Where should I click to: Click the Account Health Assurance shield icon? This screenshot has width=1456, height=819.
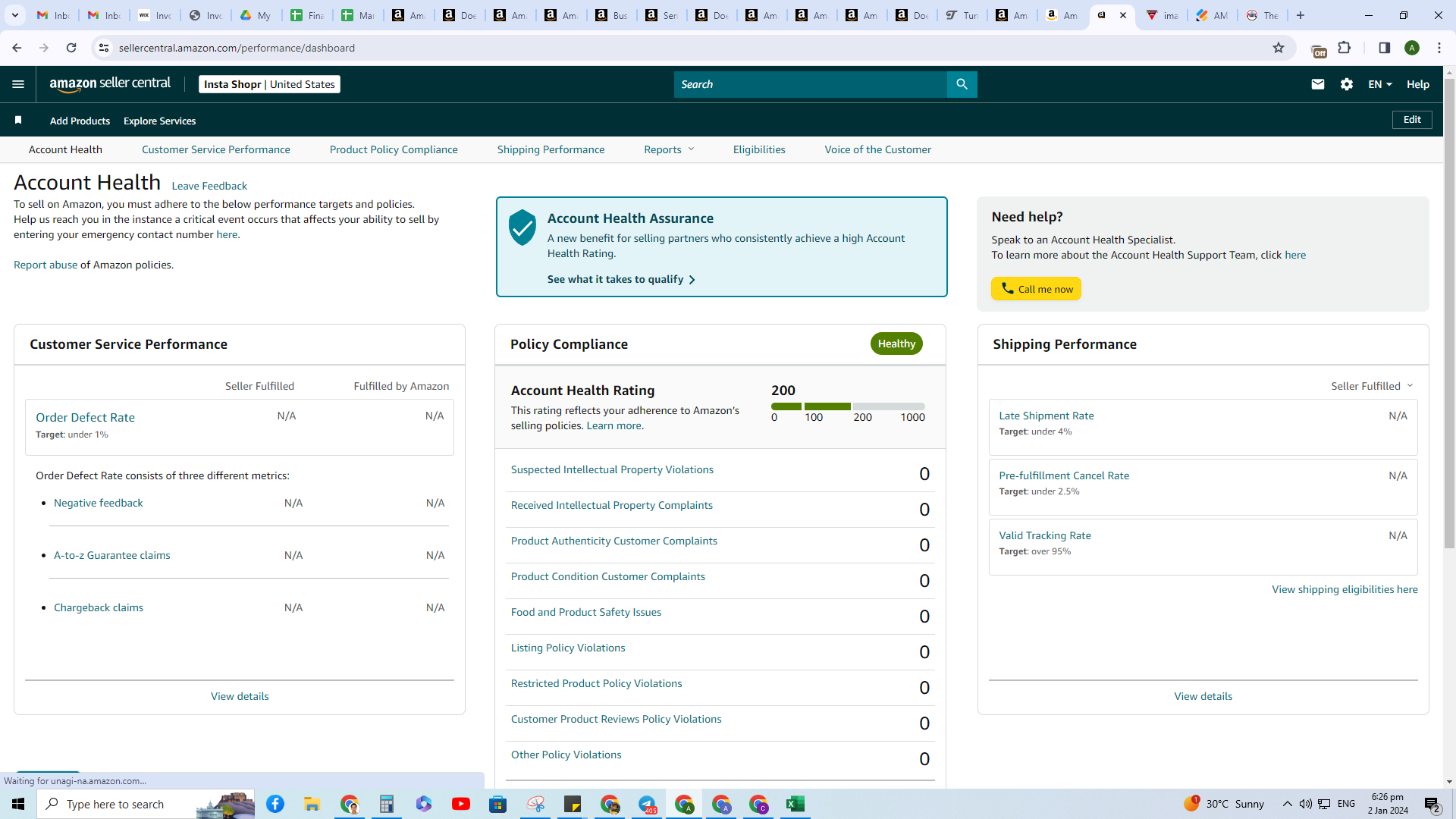(x=522, y=227)
